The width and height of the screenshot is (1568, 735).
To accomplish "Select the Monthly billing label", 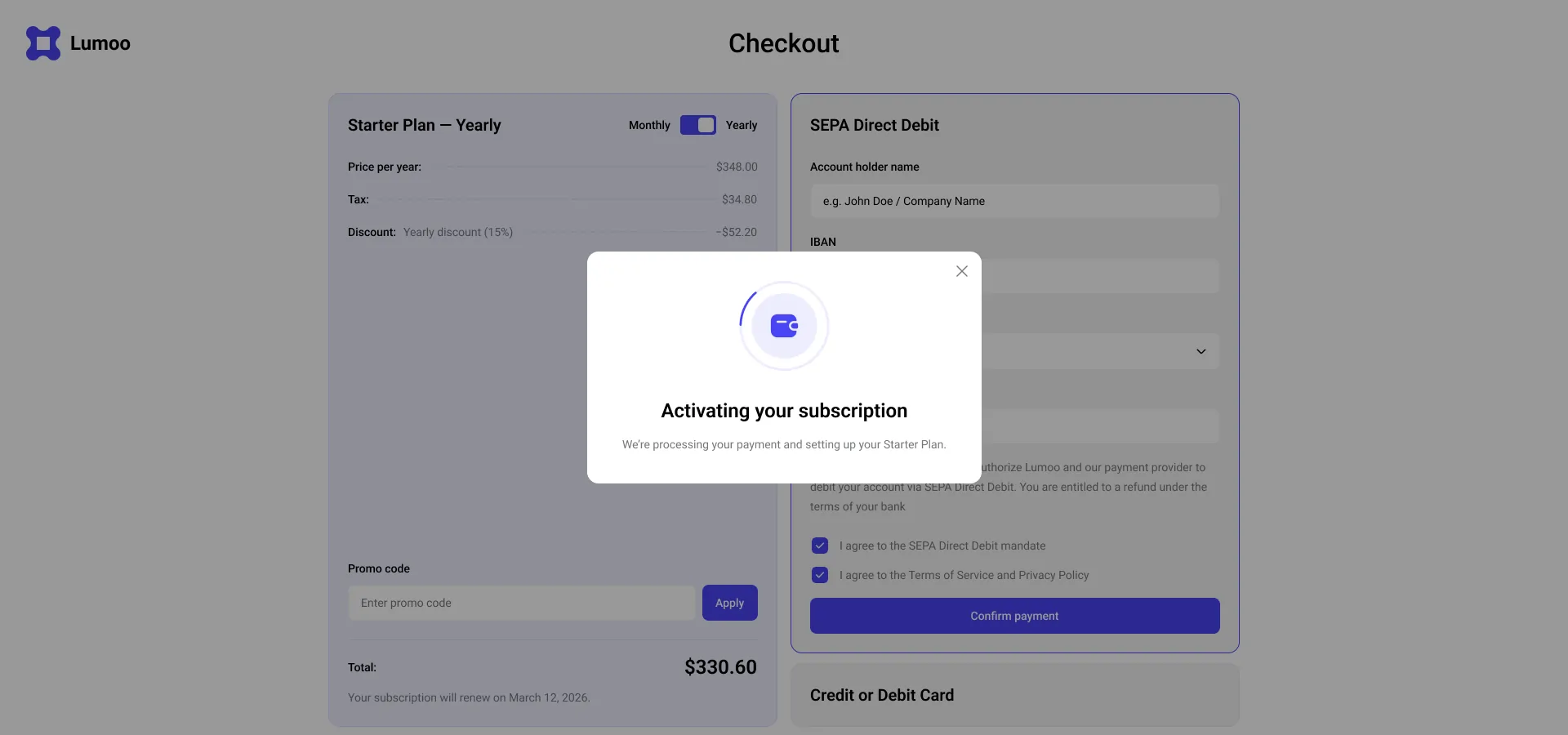I will coord(649,125).
